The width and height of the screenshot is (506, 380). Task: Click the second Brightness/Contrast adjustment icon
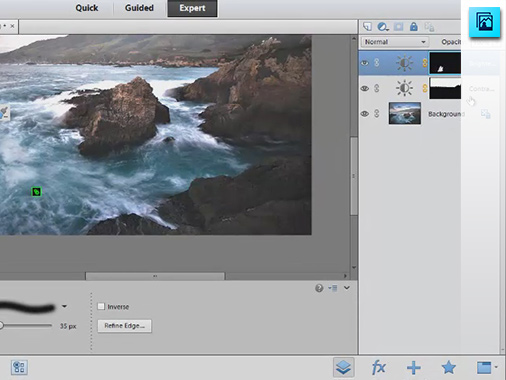[404, 88]
